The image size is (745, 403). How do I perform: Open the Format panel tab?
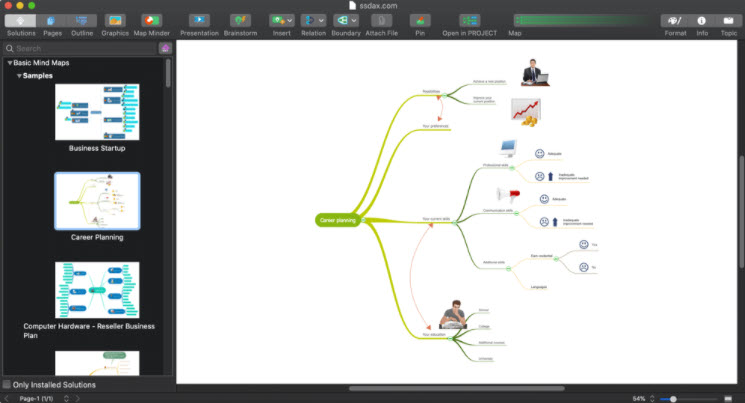pyautogui.click(x=675, y=21)
